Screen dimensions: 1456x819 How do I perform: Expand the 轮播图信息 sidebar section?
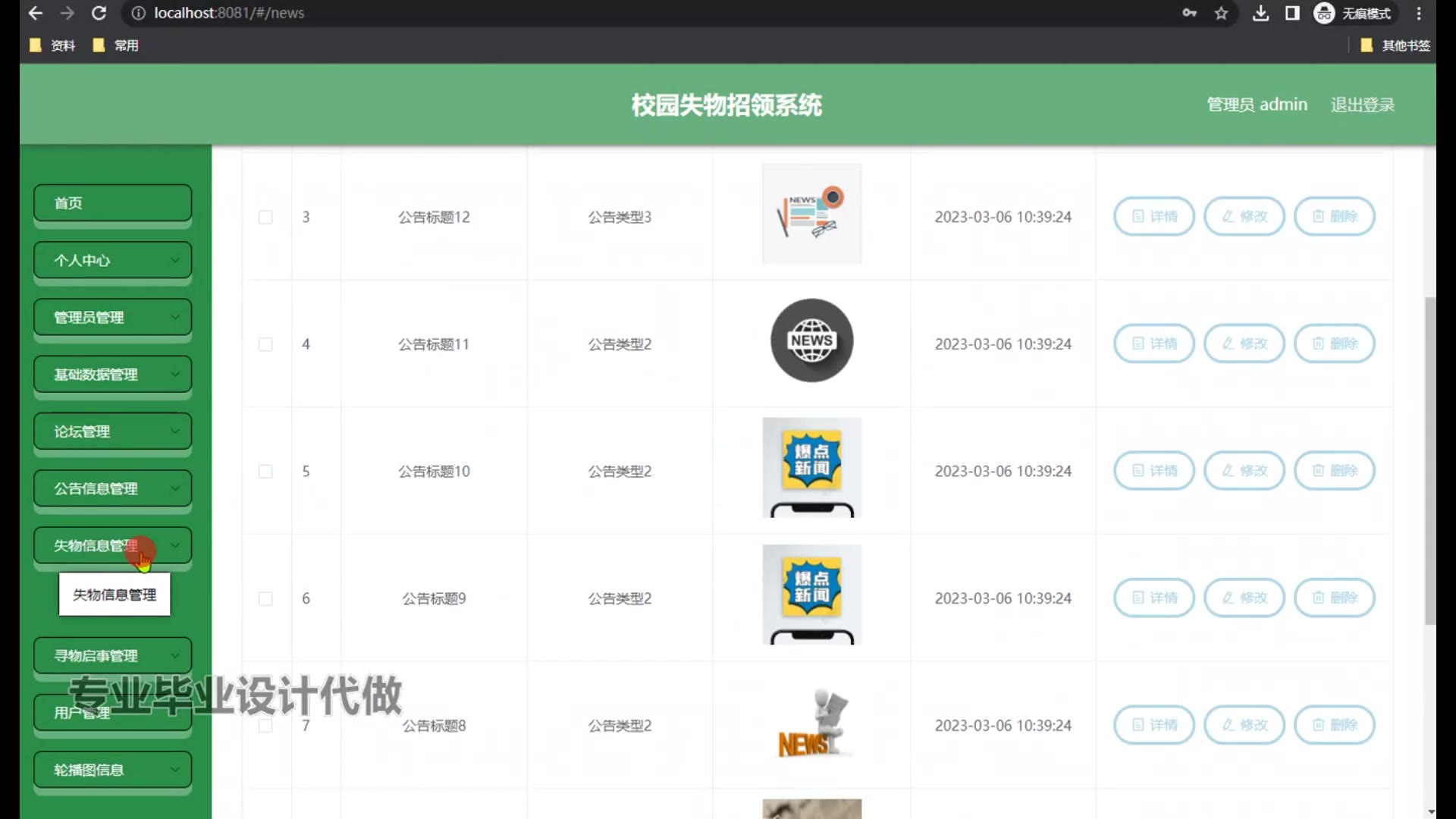click(x=112, y=770)
